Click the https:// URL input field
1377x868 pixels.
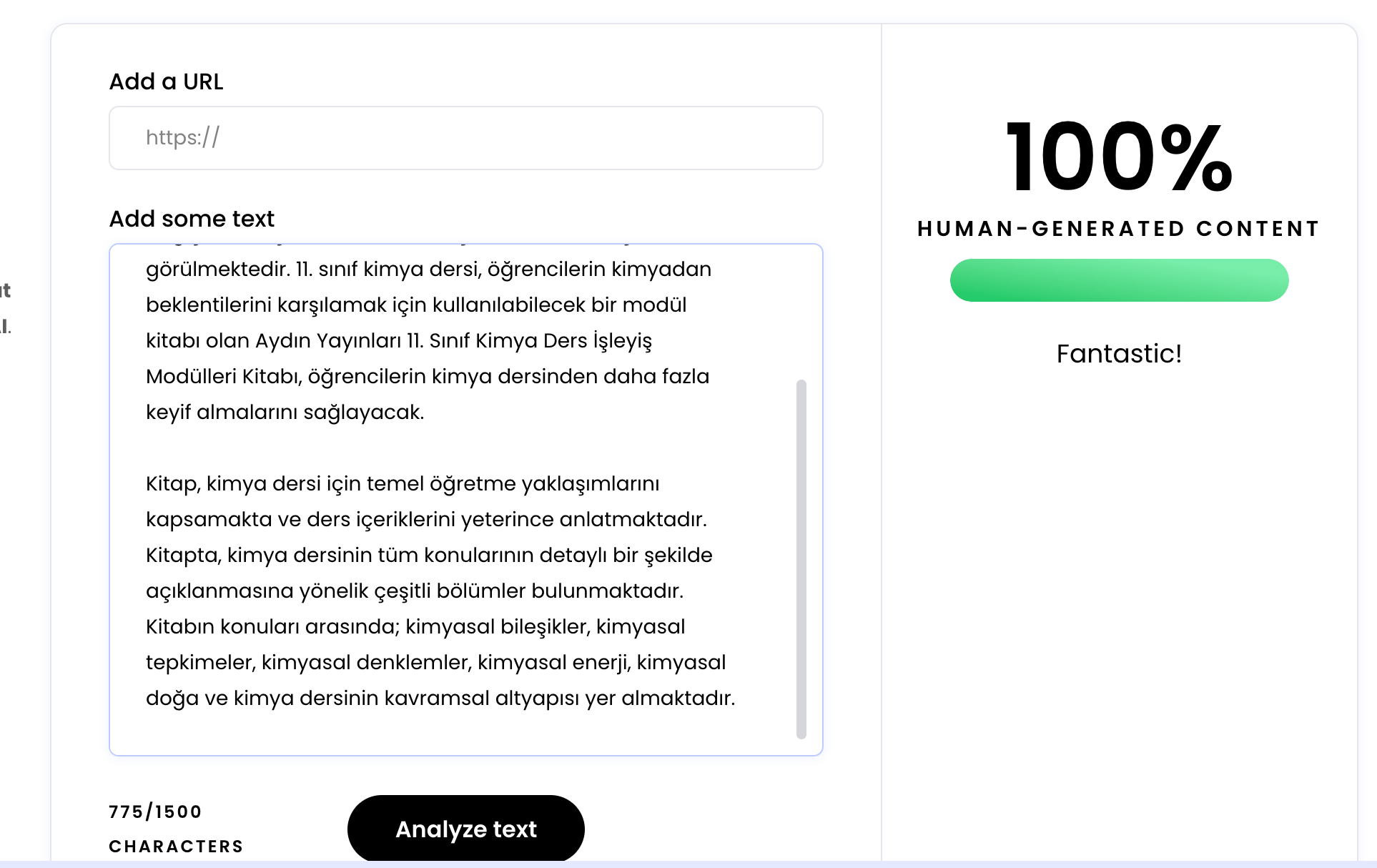(x=465, y=138)
